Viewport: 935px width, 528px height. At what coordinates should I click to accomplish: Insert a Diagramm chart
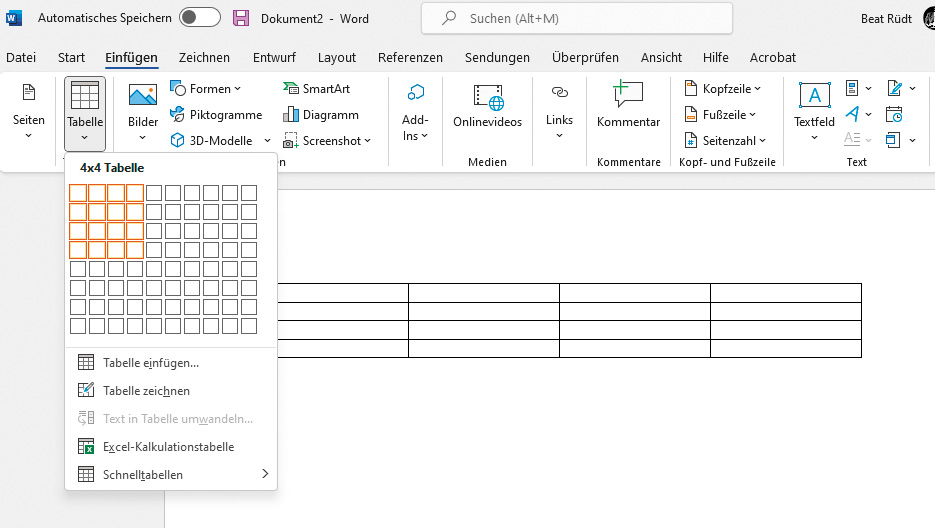[321, 115]
